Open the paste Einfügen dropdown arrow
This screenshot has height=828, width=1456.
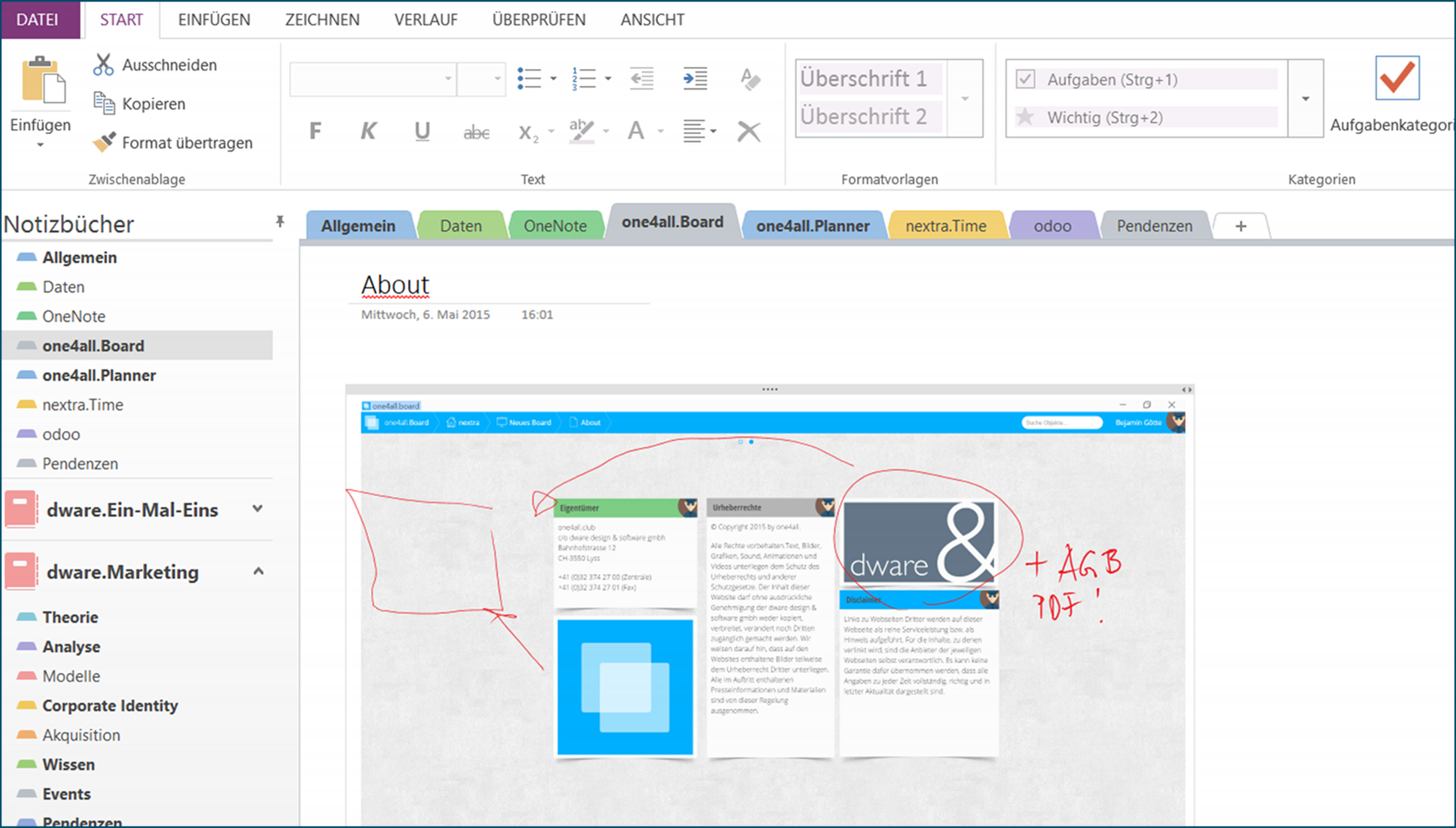41,145
